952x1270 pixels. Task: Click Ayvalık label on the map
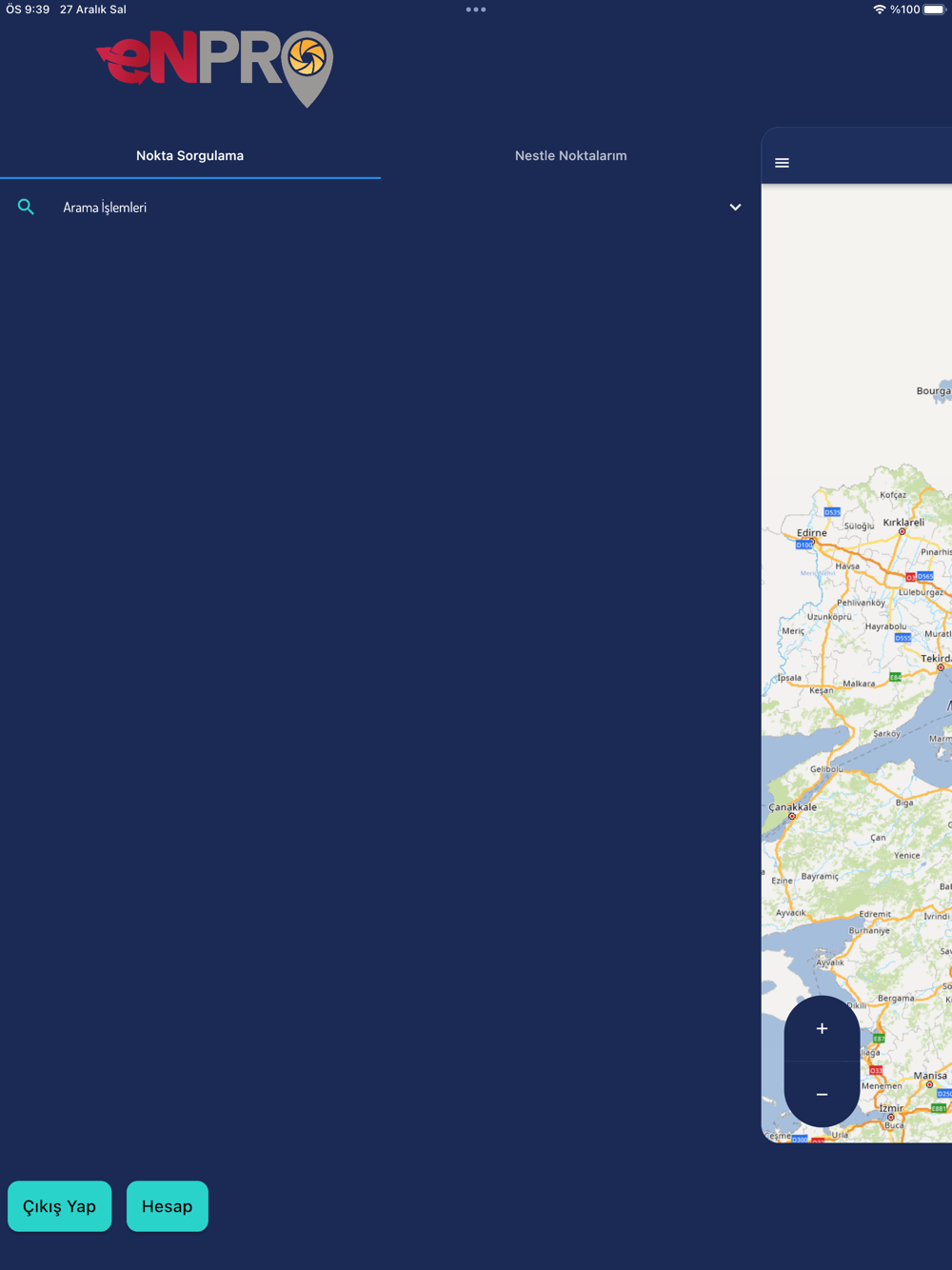[830, 962]
